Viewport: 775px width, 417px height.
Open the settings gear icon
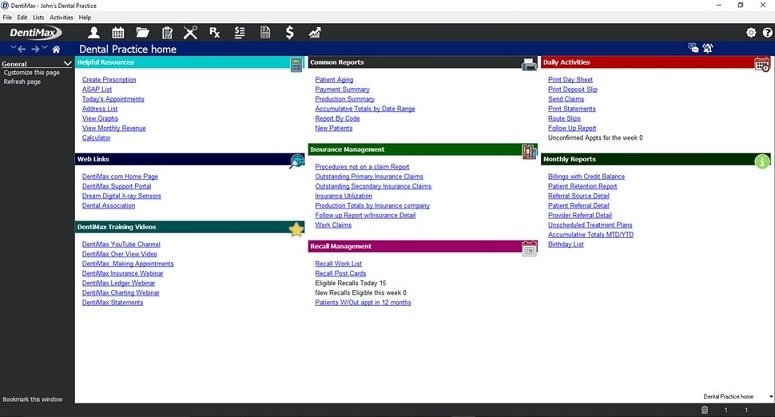tap(751, 33)
